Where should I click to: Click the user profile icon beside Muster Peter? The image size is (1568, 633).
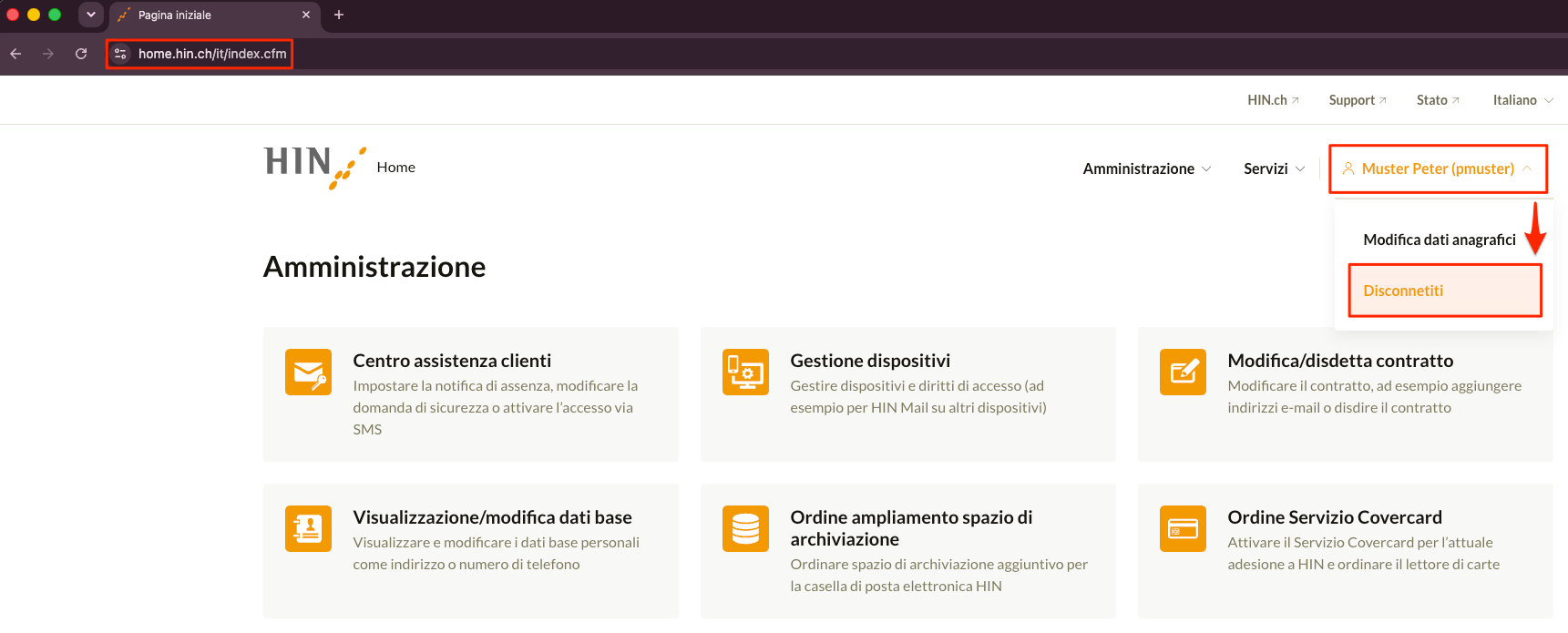click(x=1348, y=168)
